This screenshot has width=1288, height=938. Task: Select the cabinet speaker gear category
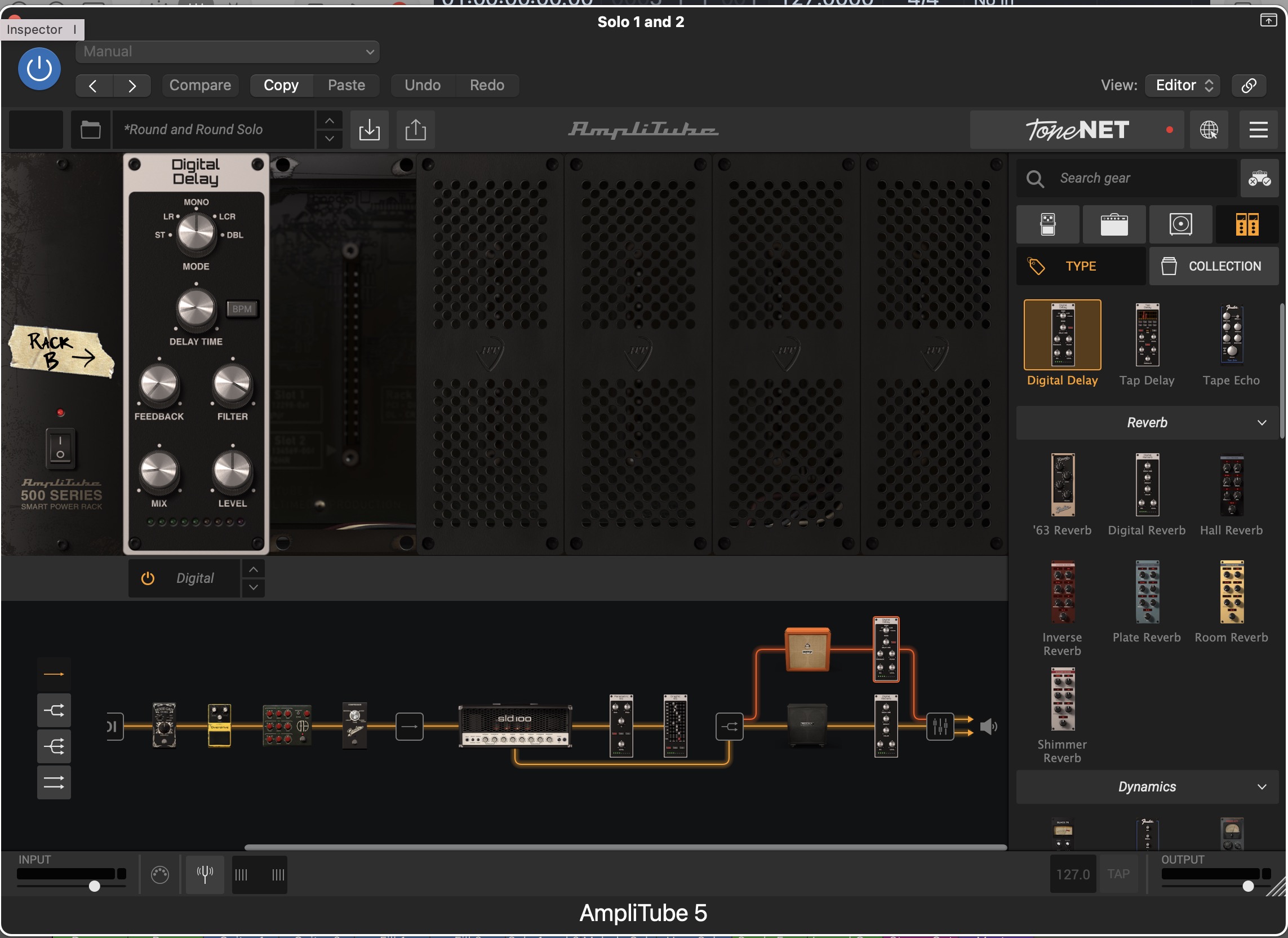[1181, 224]
